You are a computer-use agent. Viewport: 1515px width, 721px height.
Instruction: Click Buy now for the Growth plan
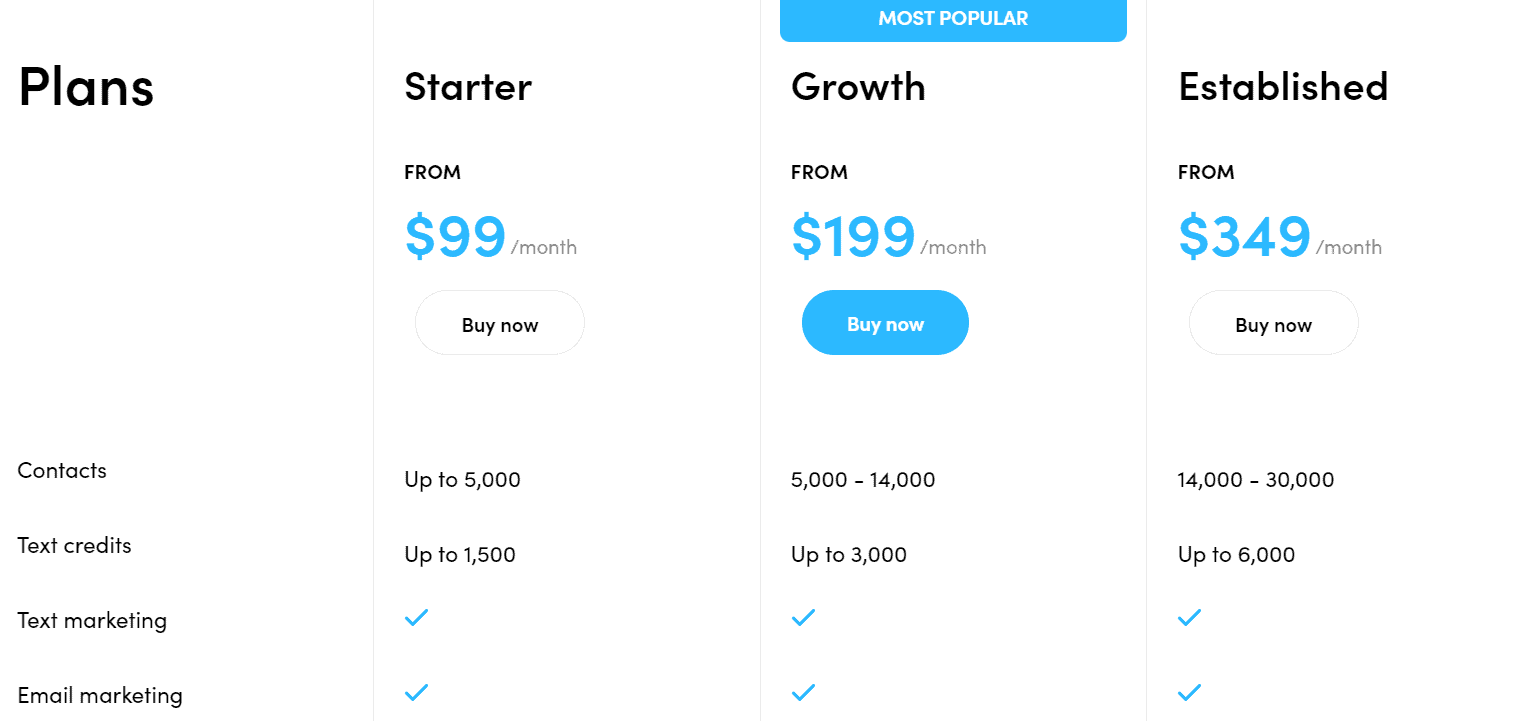pyautogui.click(x=885, y=322)
